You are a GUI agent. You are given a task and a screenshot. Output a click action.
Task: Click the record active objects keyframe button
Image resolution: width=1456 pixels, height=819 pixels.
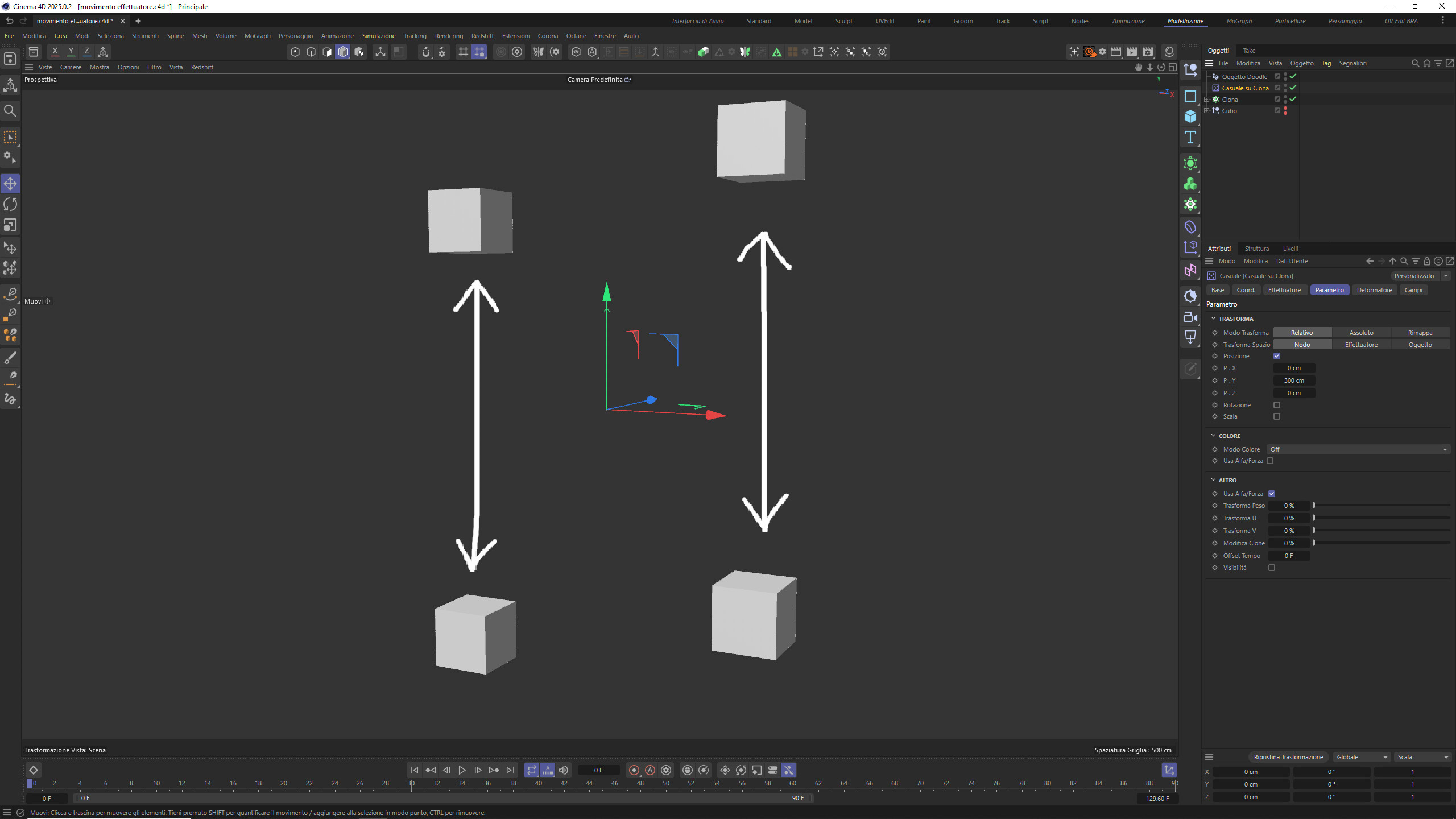tap(634, 770)
